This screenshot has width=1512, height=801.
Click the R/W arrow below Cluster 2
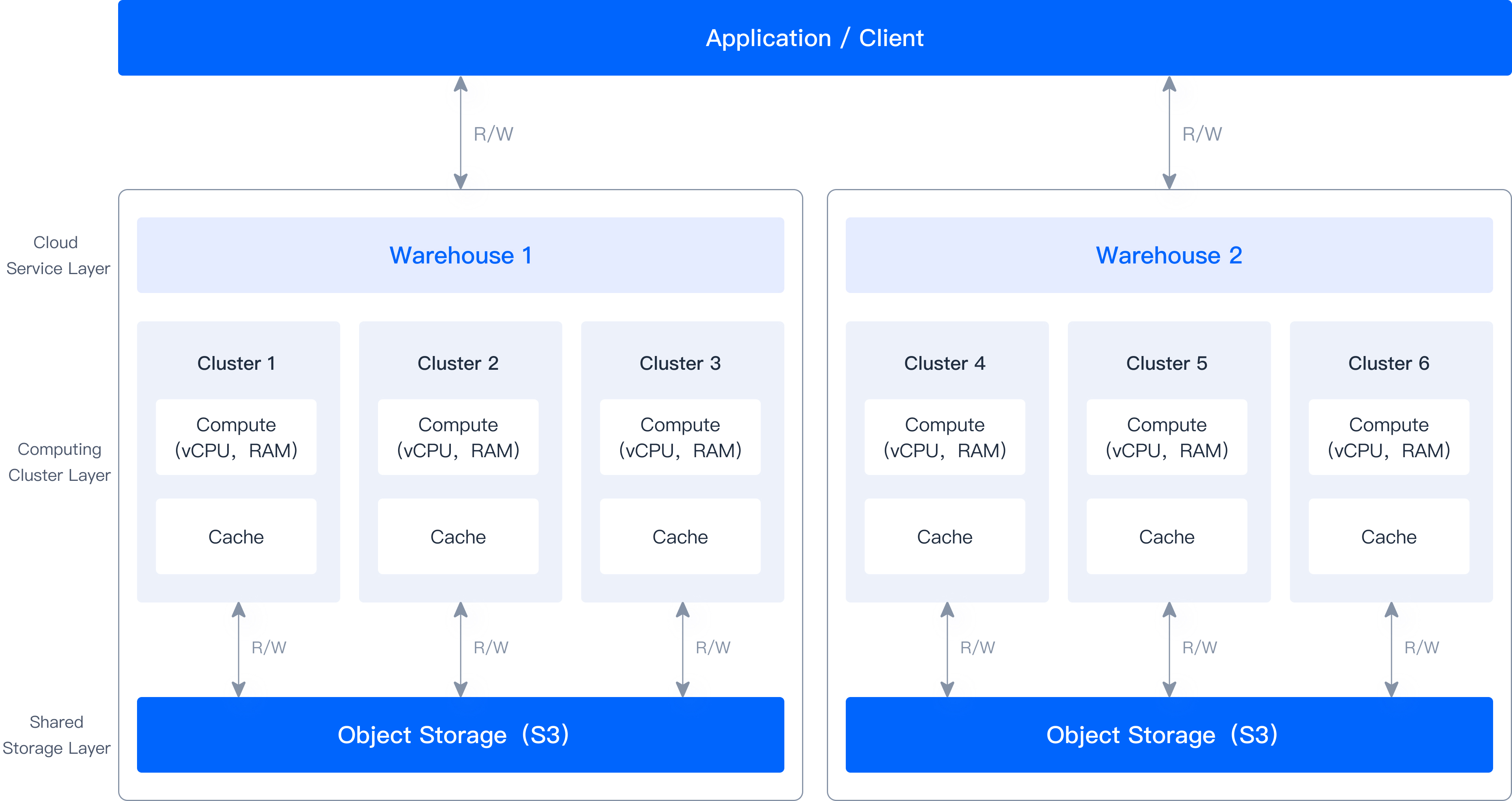(x=461, y=649)
